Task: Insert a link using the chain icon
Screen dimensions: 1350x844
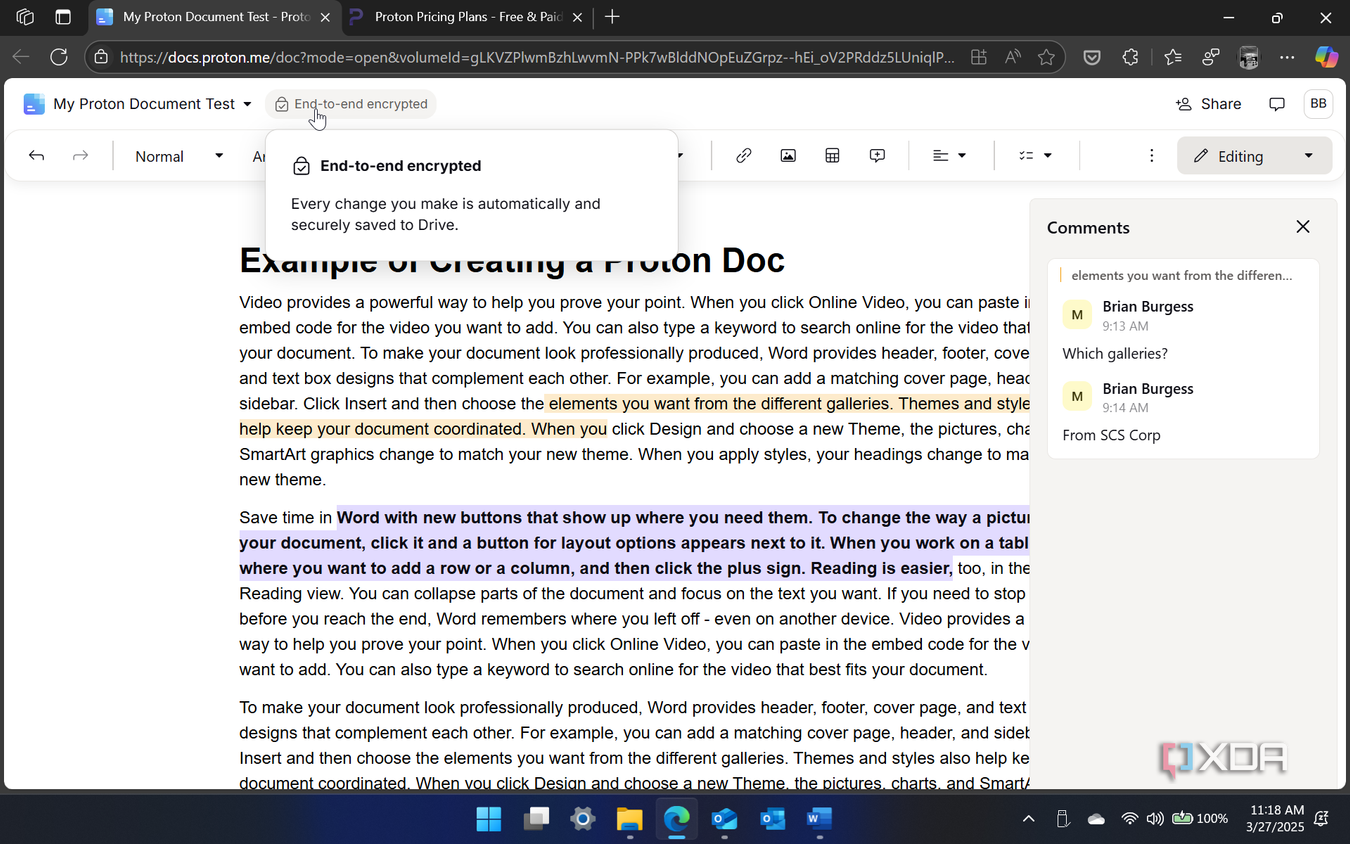Action: (743, 156)
